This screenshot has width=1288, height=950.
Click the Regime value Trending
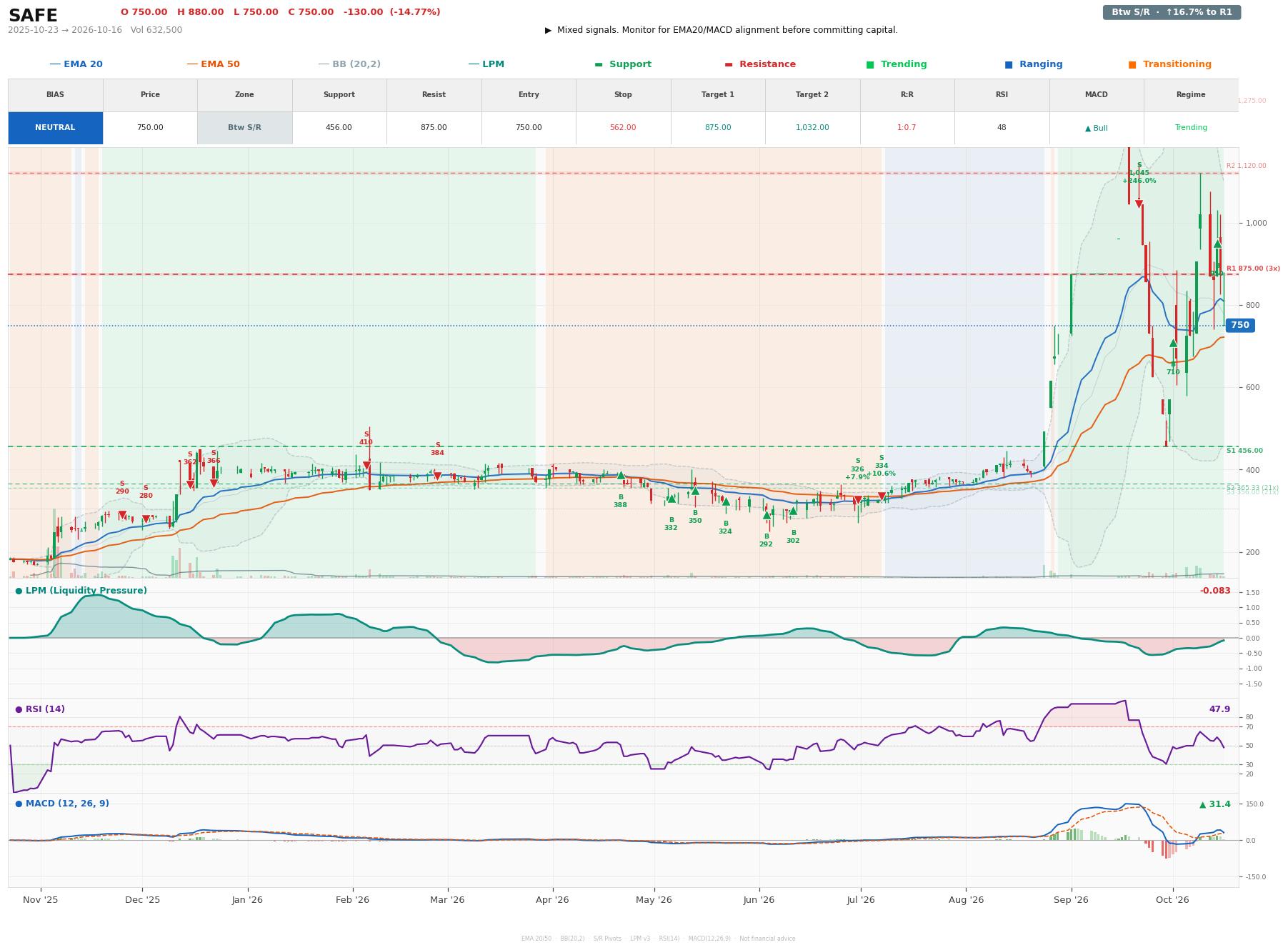(x=1191, y=128)
